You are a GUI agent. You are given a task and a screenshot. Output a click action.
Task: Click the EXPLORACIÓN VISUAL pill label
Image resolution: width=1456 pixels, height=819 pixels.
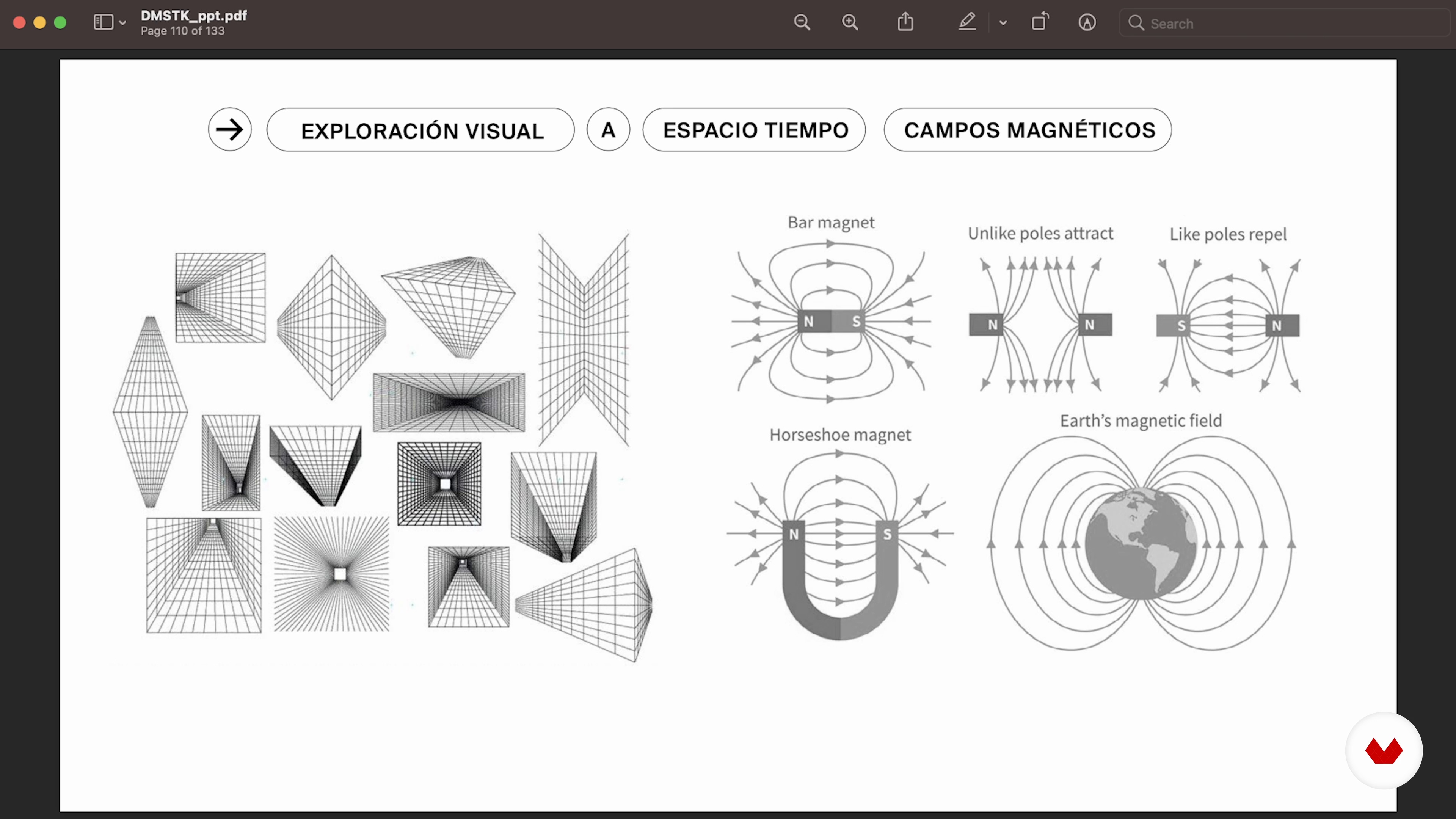click(x=420, y=130)
